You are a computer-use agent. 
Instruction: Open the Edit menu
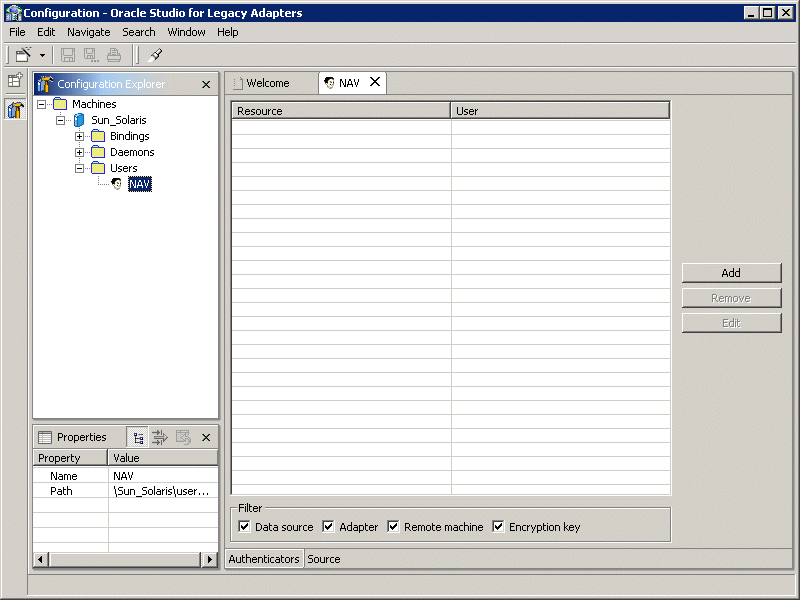[46, 32]
